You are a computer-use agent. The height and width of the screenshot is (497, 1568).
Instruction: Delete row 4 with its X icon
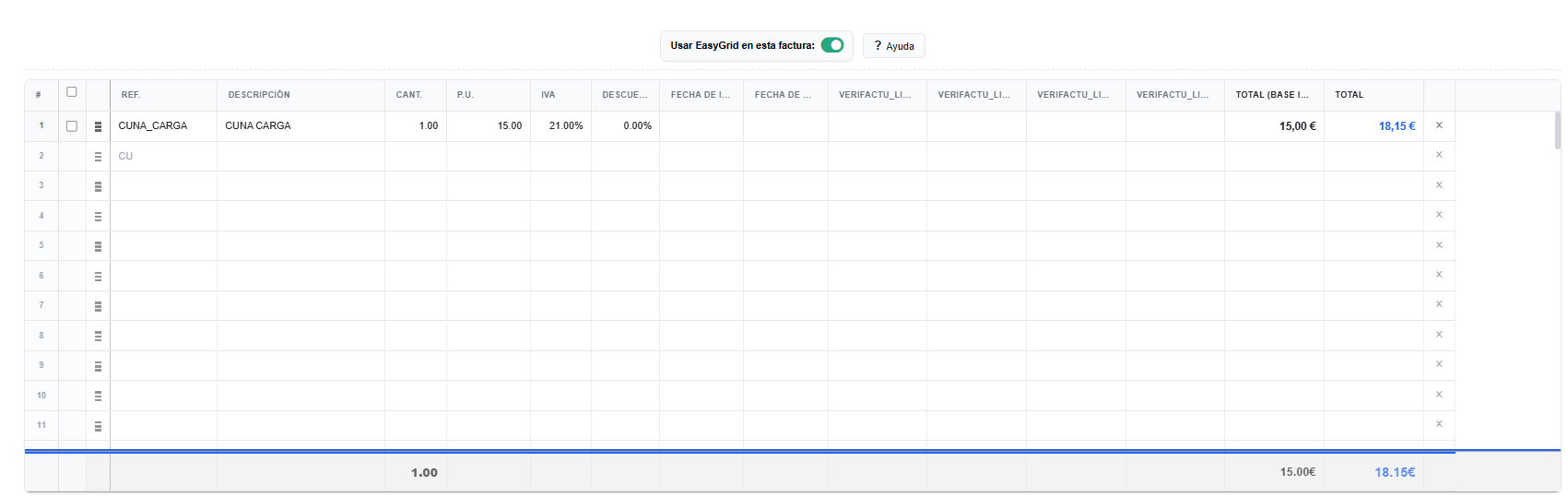click(1439, 215)
